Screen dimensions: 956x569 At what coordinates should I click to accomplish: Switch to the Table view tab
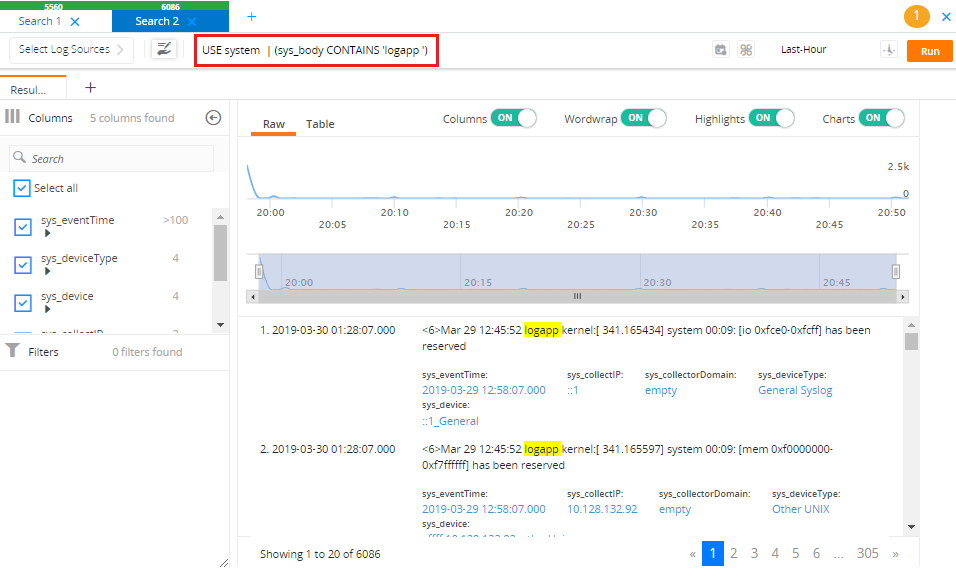320,124
